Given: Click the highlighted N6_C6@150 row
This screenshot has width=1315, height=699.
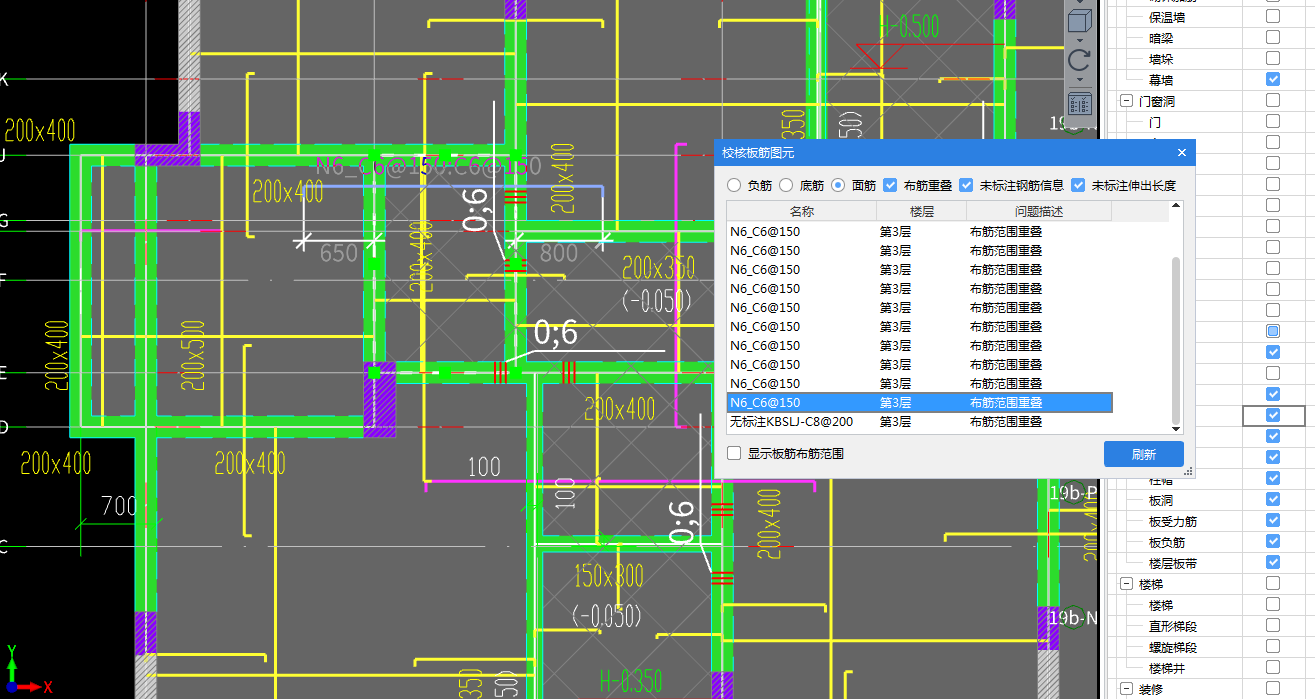Looking at the screenshot, I should coord(919,403).
